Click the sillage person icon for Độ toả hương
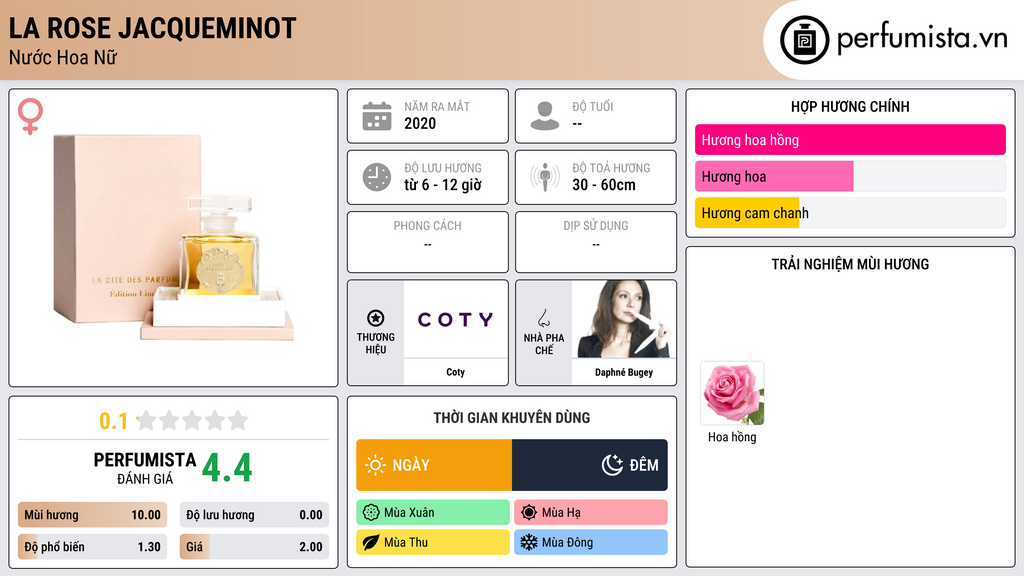Screen dimensions: 1024x576 click(545, 177)
